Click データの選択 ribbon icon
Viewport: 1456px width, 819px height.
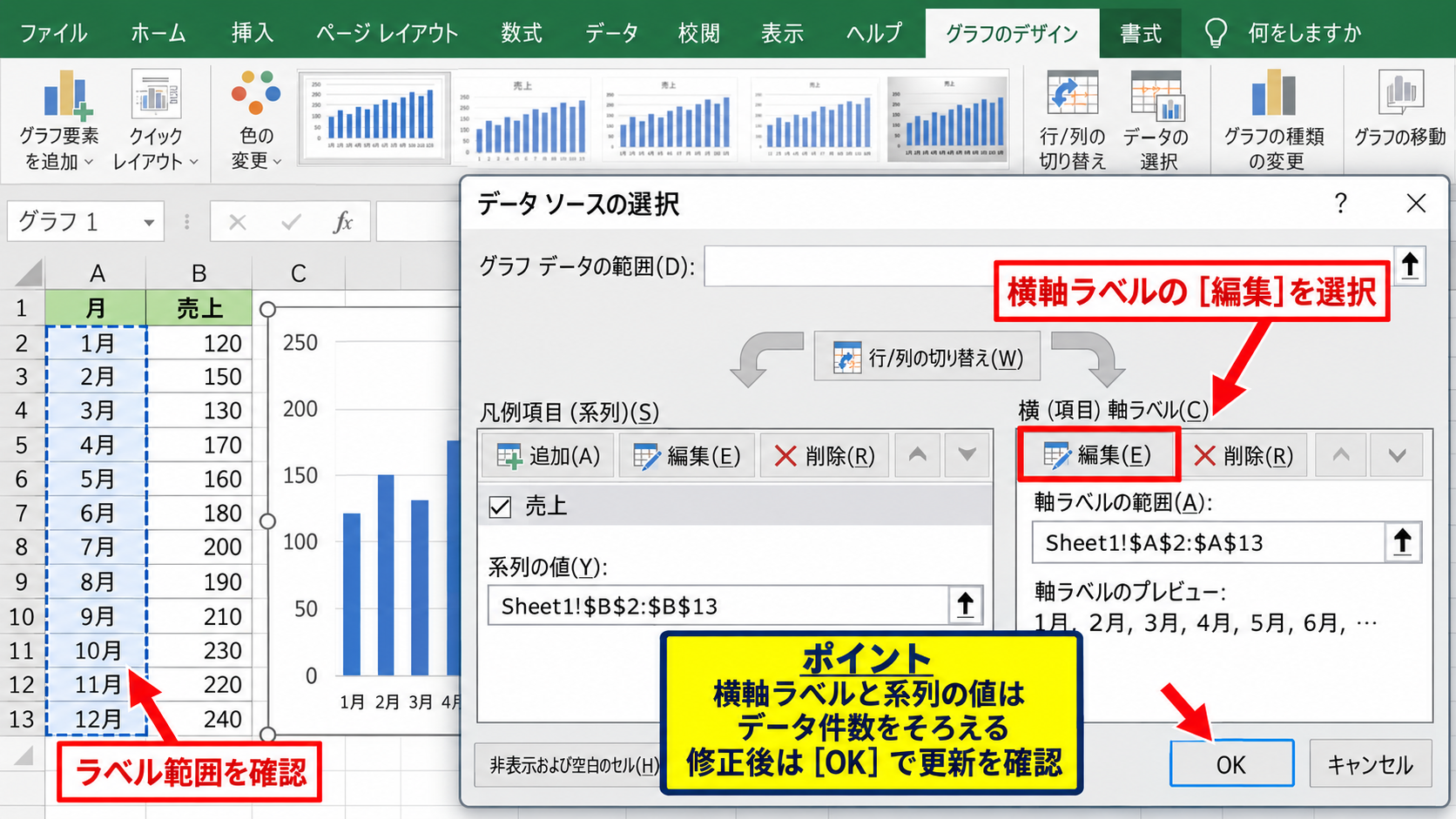click(x=1156, y=120)
